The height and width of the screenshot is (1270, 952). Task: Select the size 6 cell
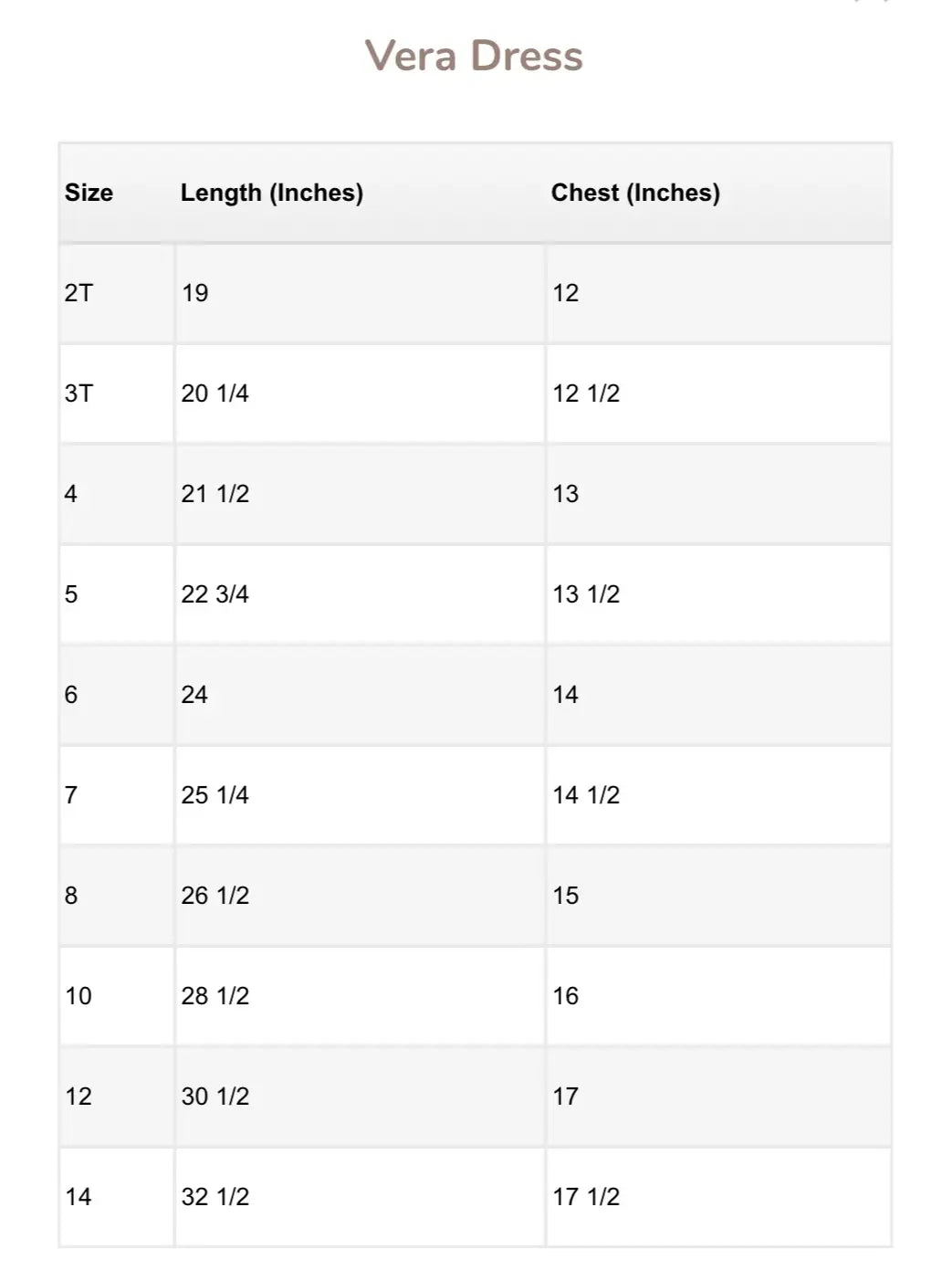click(x=71, y=695)
